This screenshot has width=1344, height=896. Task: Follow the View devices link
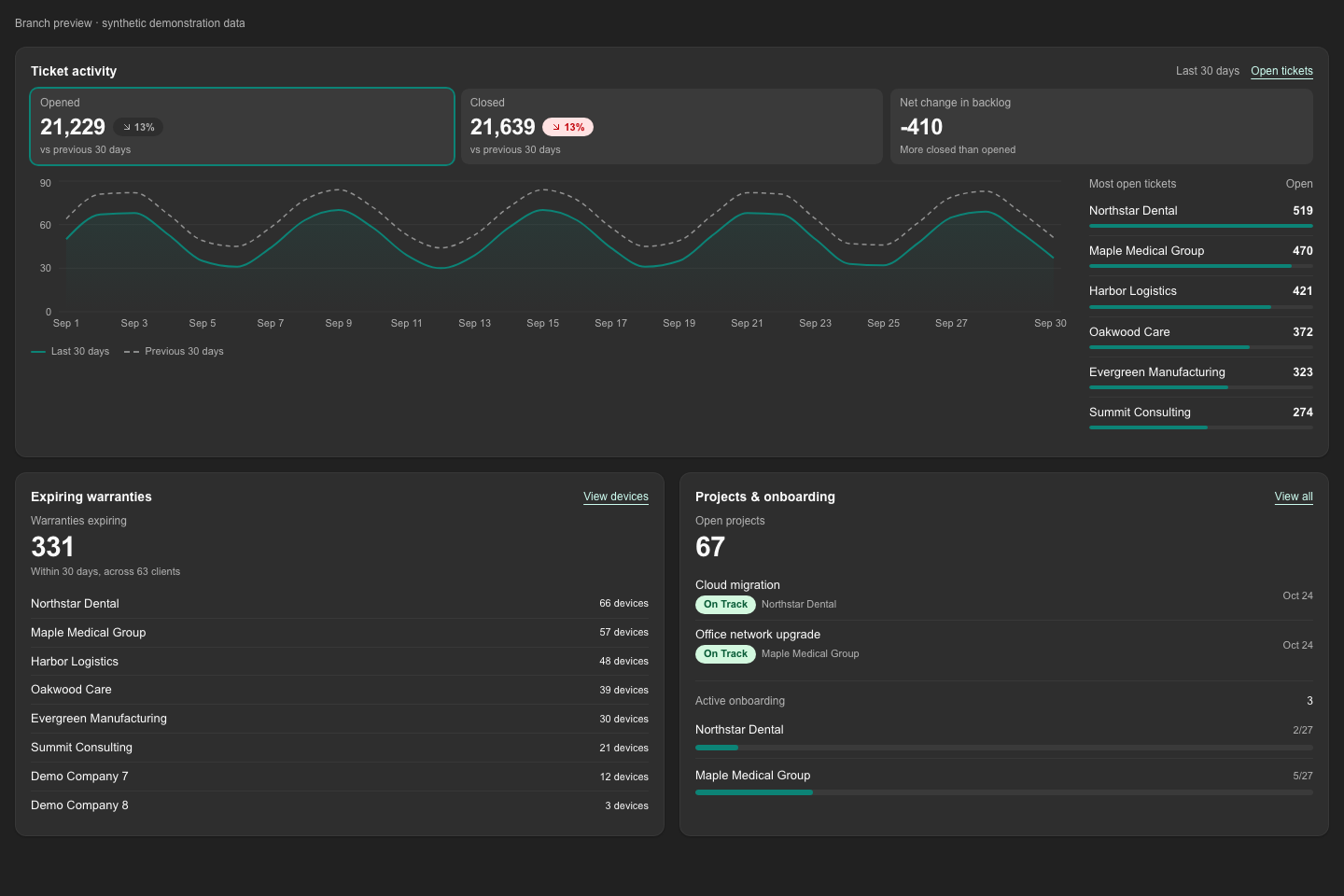pyautogui.click(x=616, y=497)
